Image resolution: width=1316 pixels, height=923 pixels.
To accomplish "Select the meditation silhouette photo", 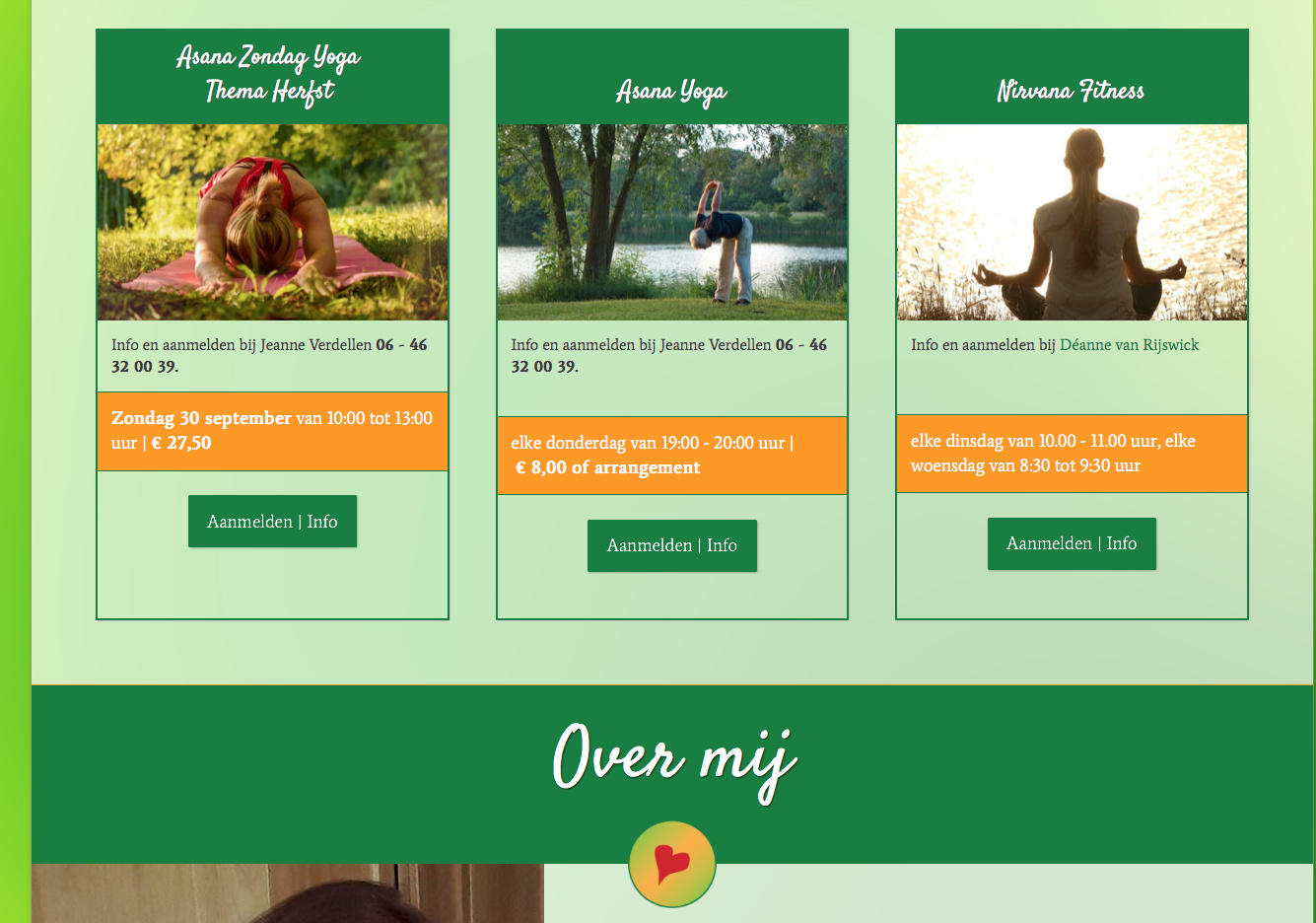I will 1072,222.
